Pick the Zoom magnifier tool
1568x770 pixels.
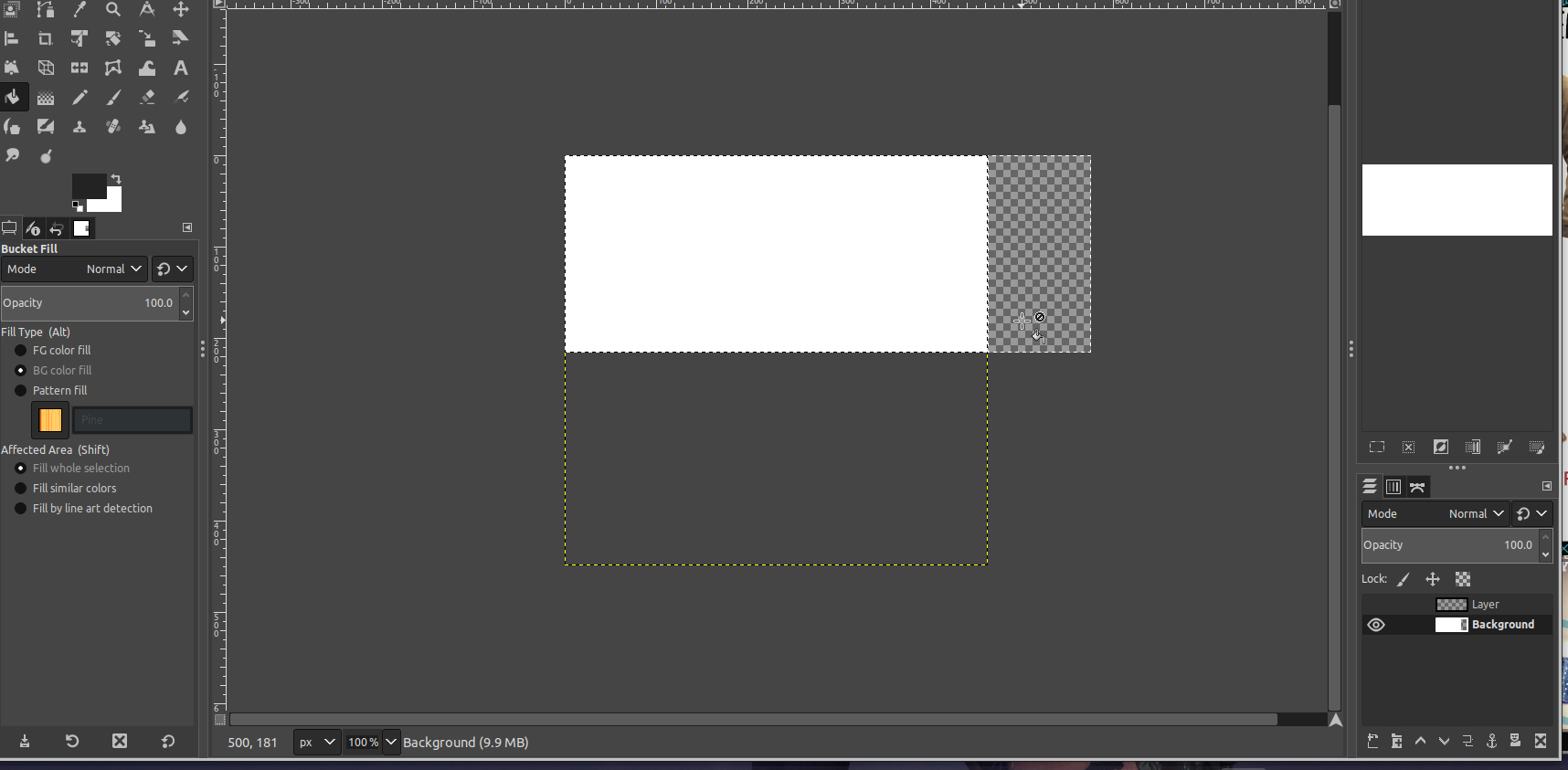click(113, 10)
